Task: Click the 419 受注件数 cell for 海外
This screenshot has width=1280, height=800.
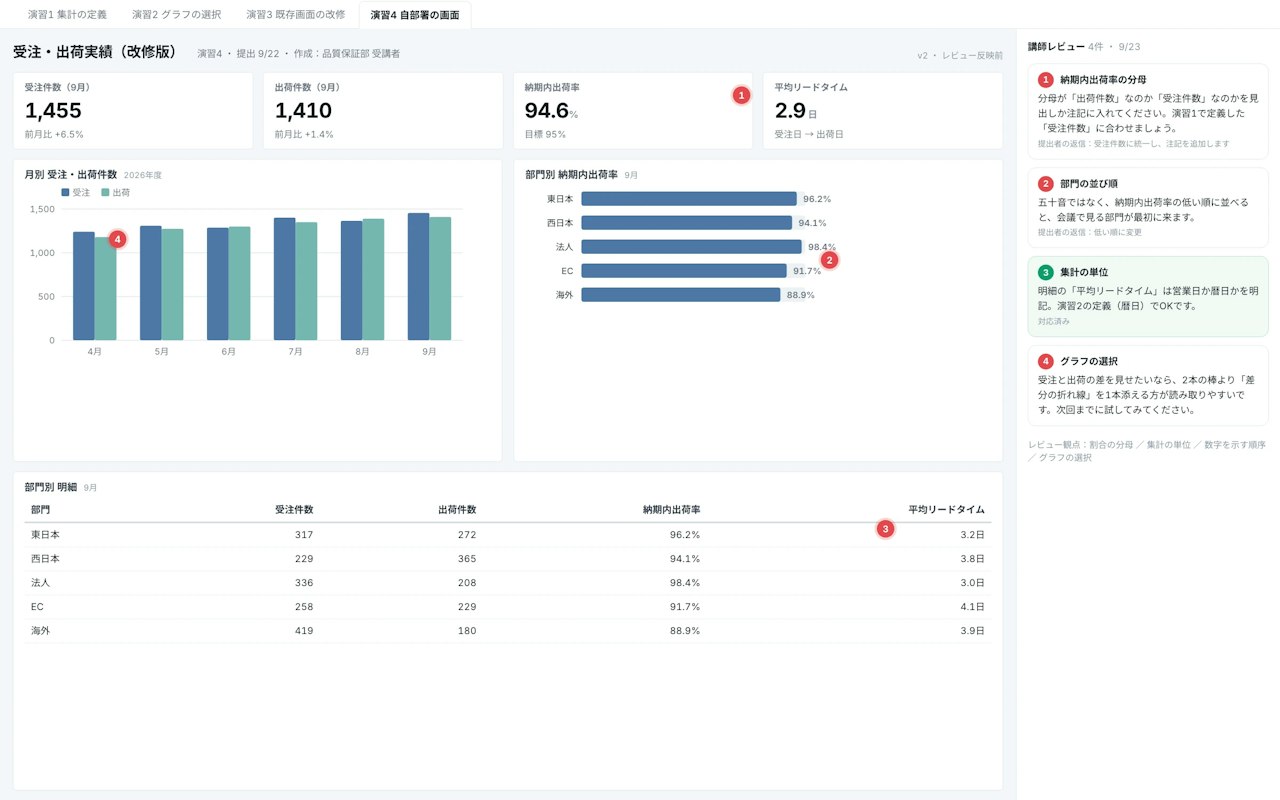Action: click(303, 631)
